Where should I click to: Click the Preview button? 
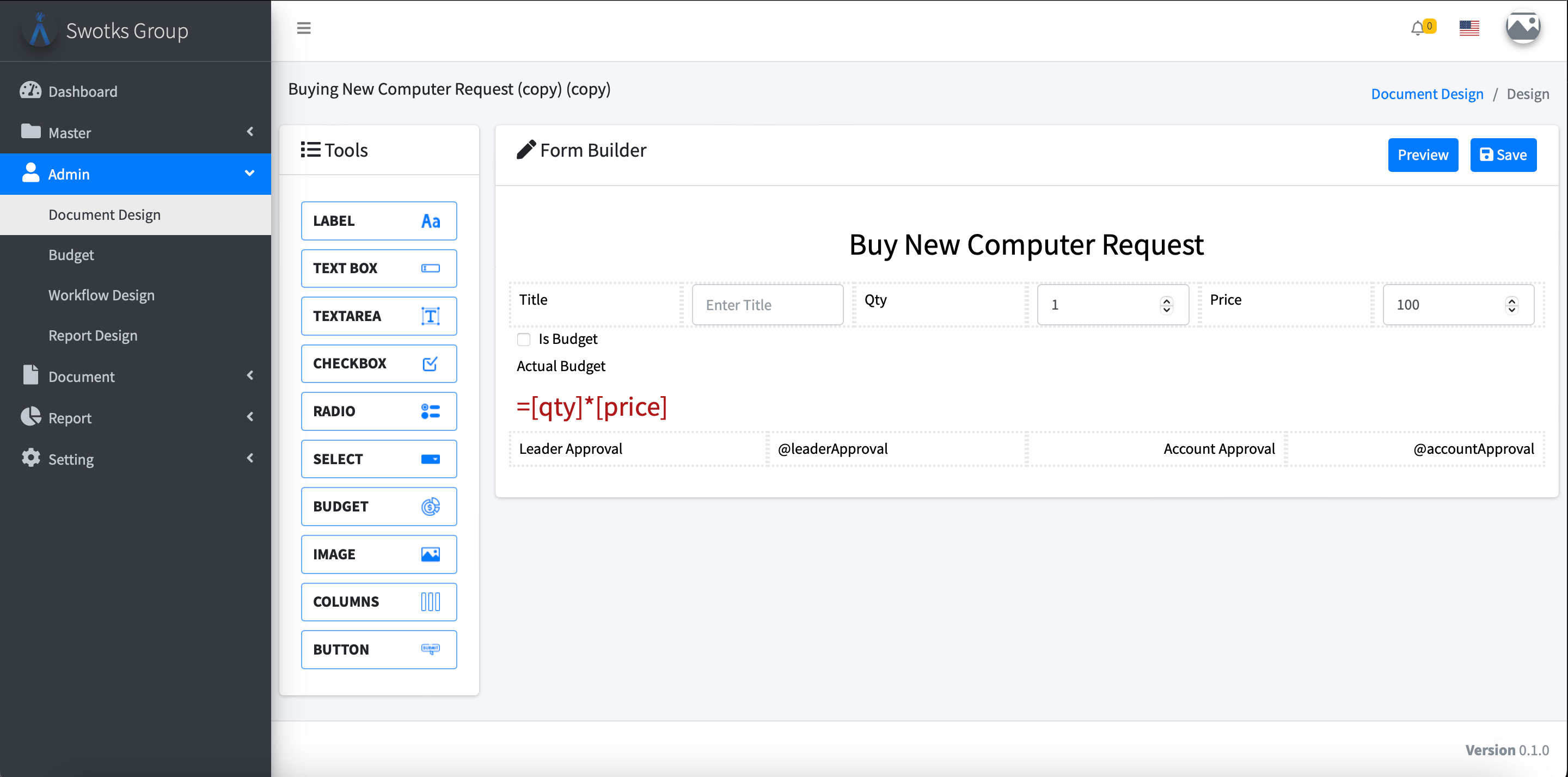(1422, 155)
